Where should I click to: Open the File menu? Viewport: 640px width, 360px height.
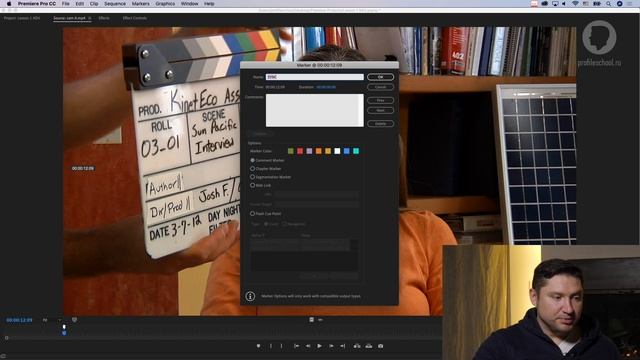point(65,4)
